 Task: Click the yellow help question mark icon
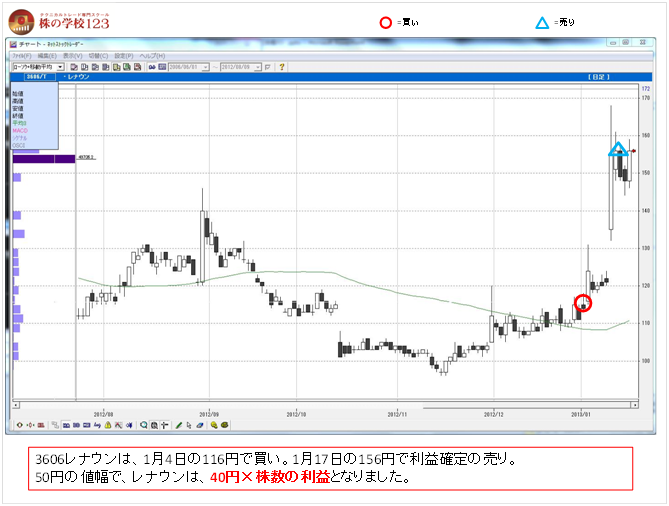click(283, 67)
